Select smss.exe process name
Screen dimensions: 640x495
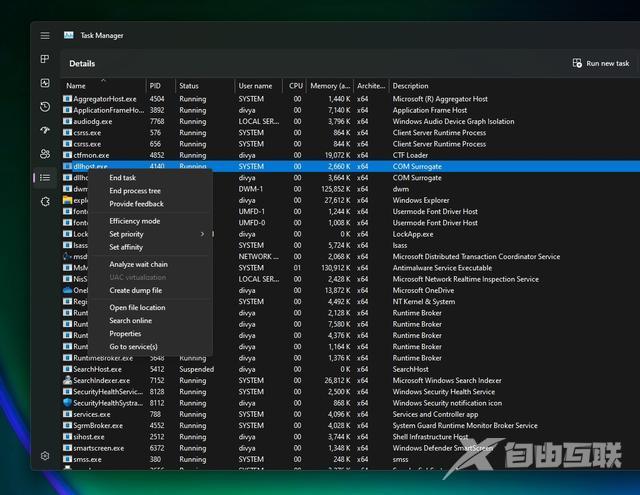(x=87, y=459)
